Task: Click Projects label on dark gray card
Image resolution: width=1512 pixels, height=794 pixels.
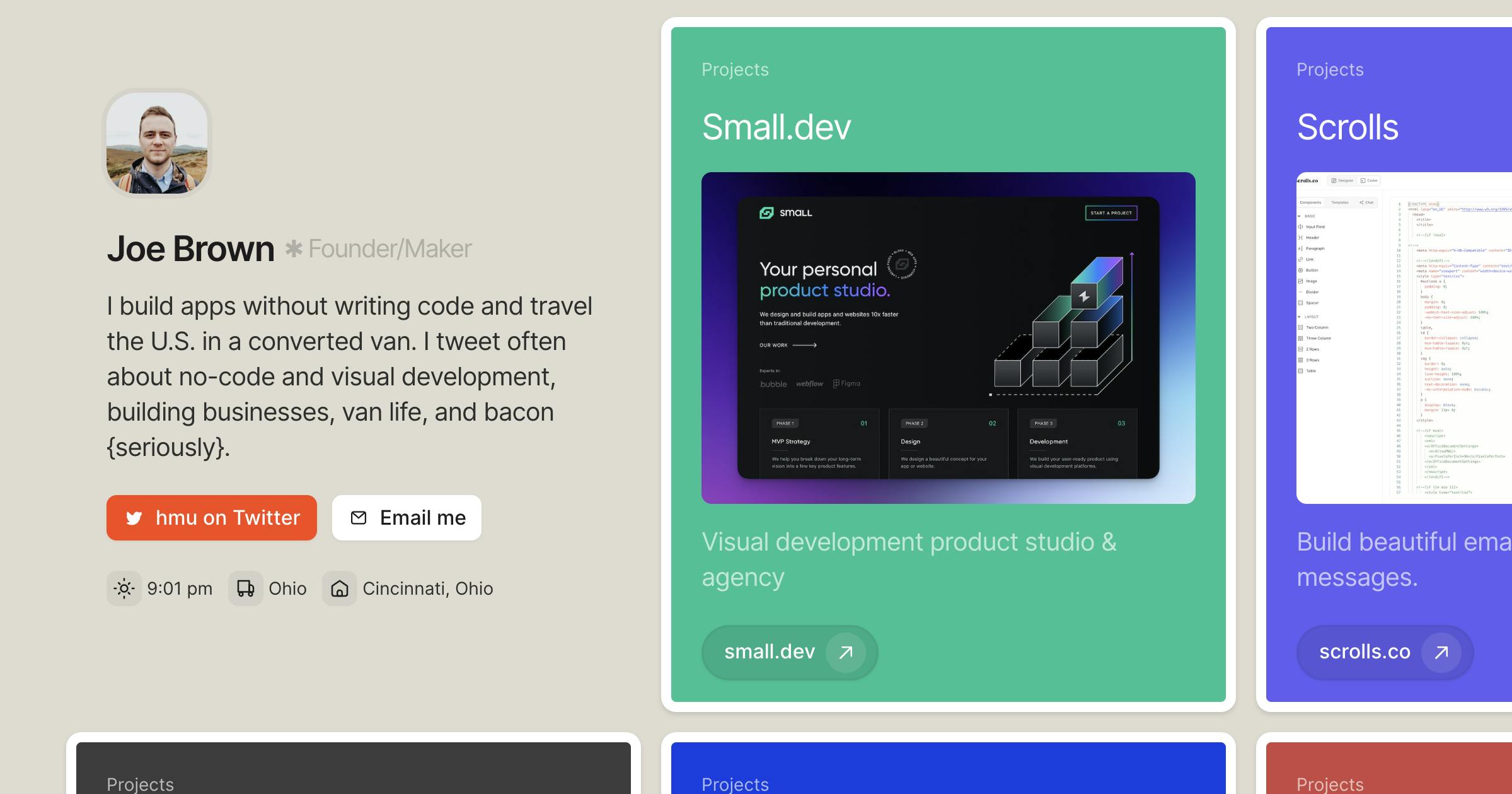Action: coord(140,784)
